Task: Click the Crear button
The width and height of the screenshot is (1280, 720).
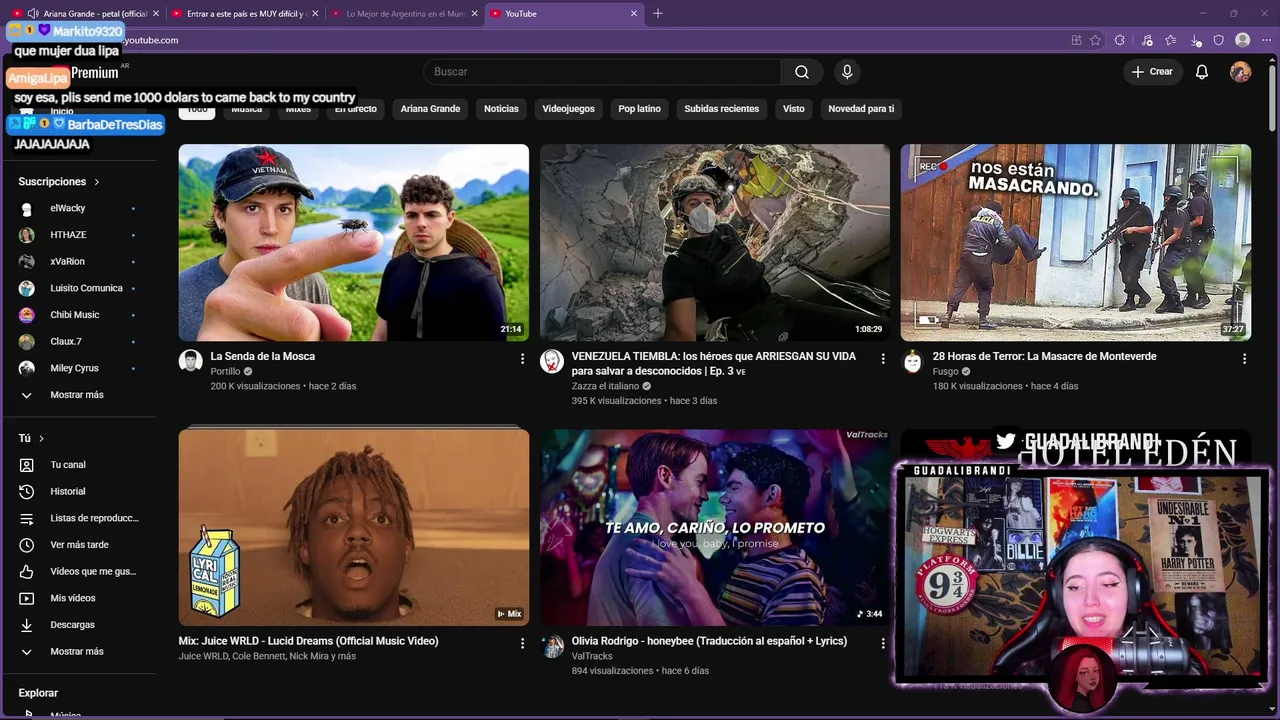Action: [1152, 72]
